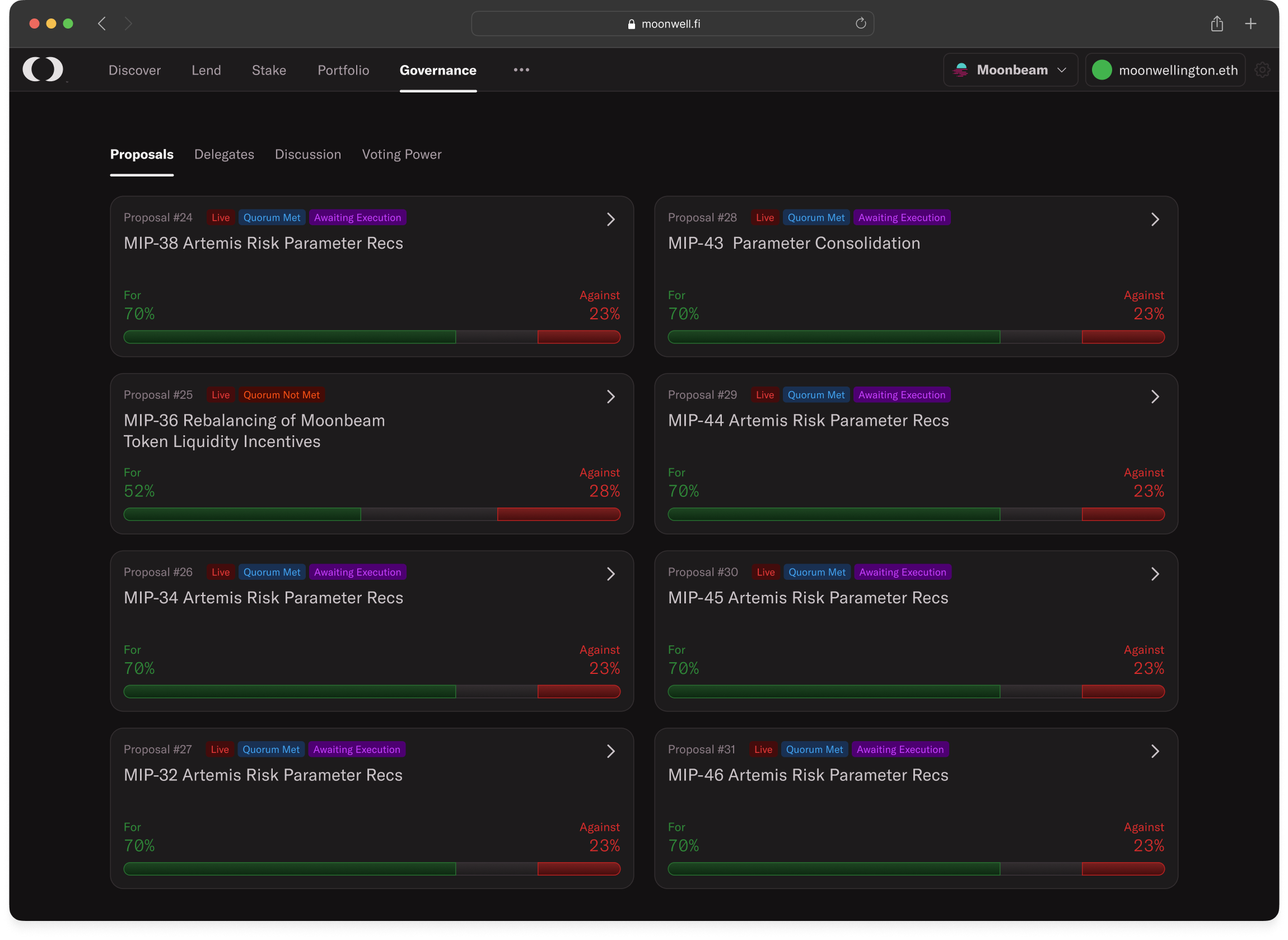The width and height of the screenshot is (1288, 940).
Task: Open the Moonbeam network dropdown
Action: click(x=1010, y=70)
